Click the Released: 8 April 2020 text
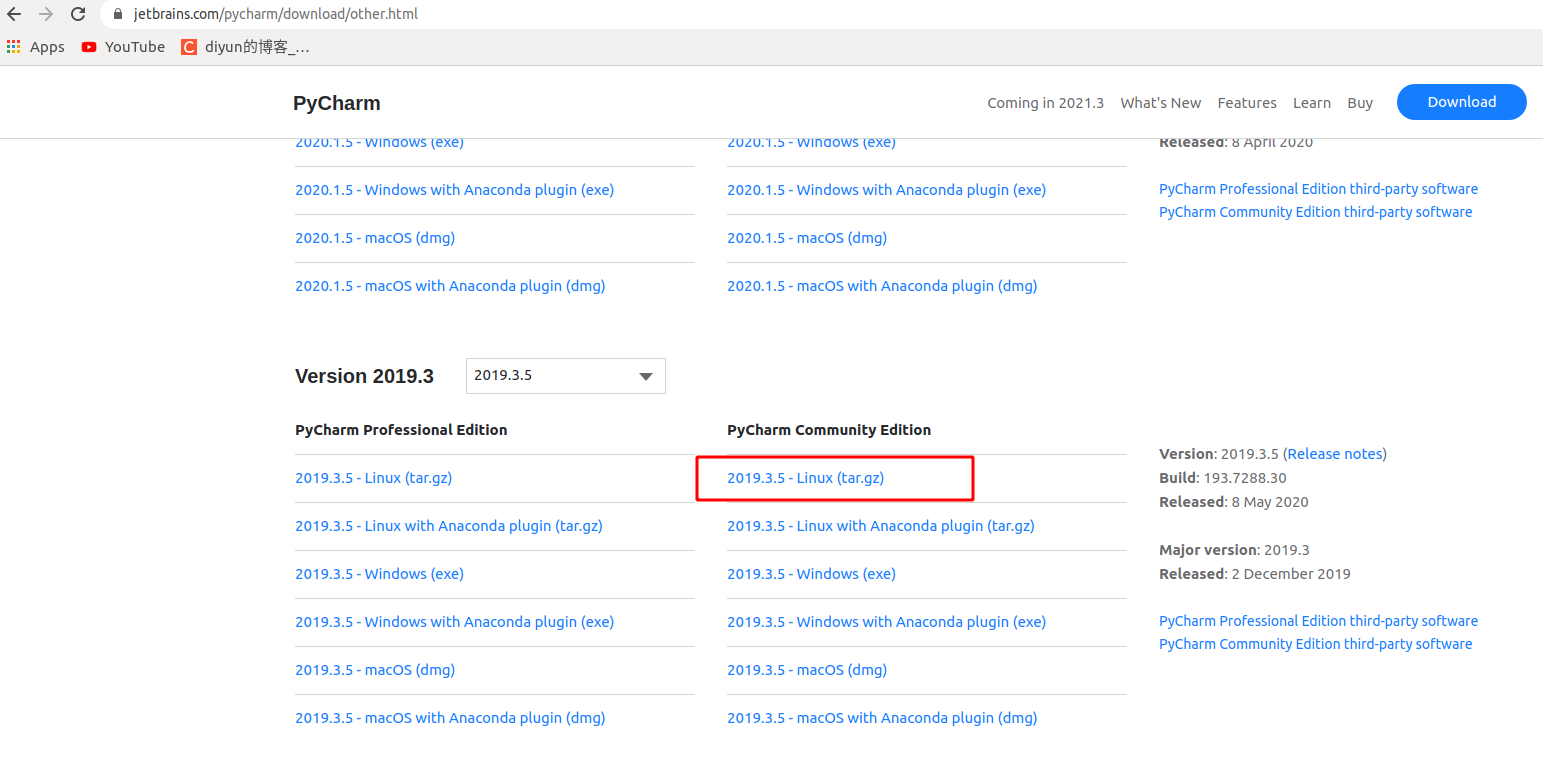Viewport: 1543px width, 772px height. [1236, 142]
